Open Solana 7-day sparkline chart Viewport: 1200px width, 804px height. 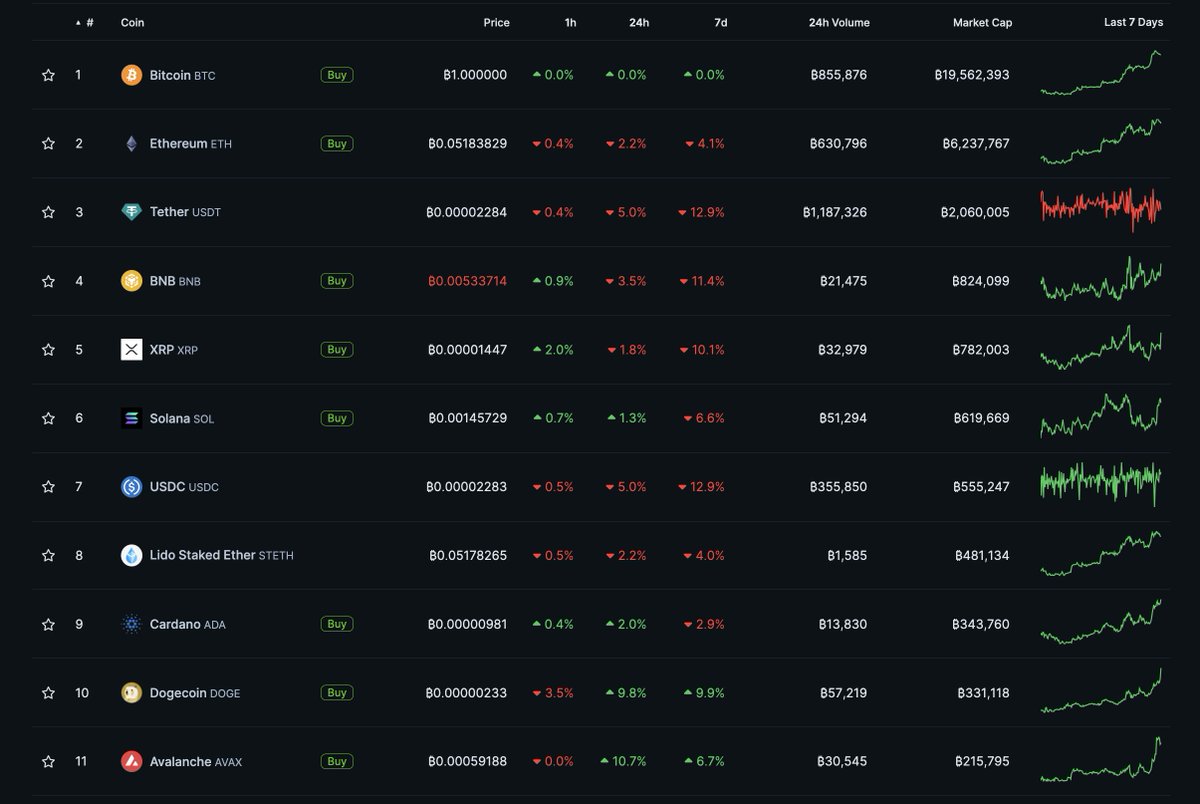coord(1101,416)
